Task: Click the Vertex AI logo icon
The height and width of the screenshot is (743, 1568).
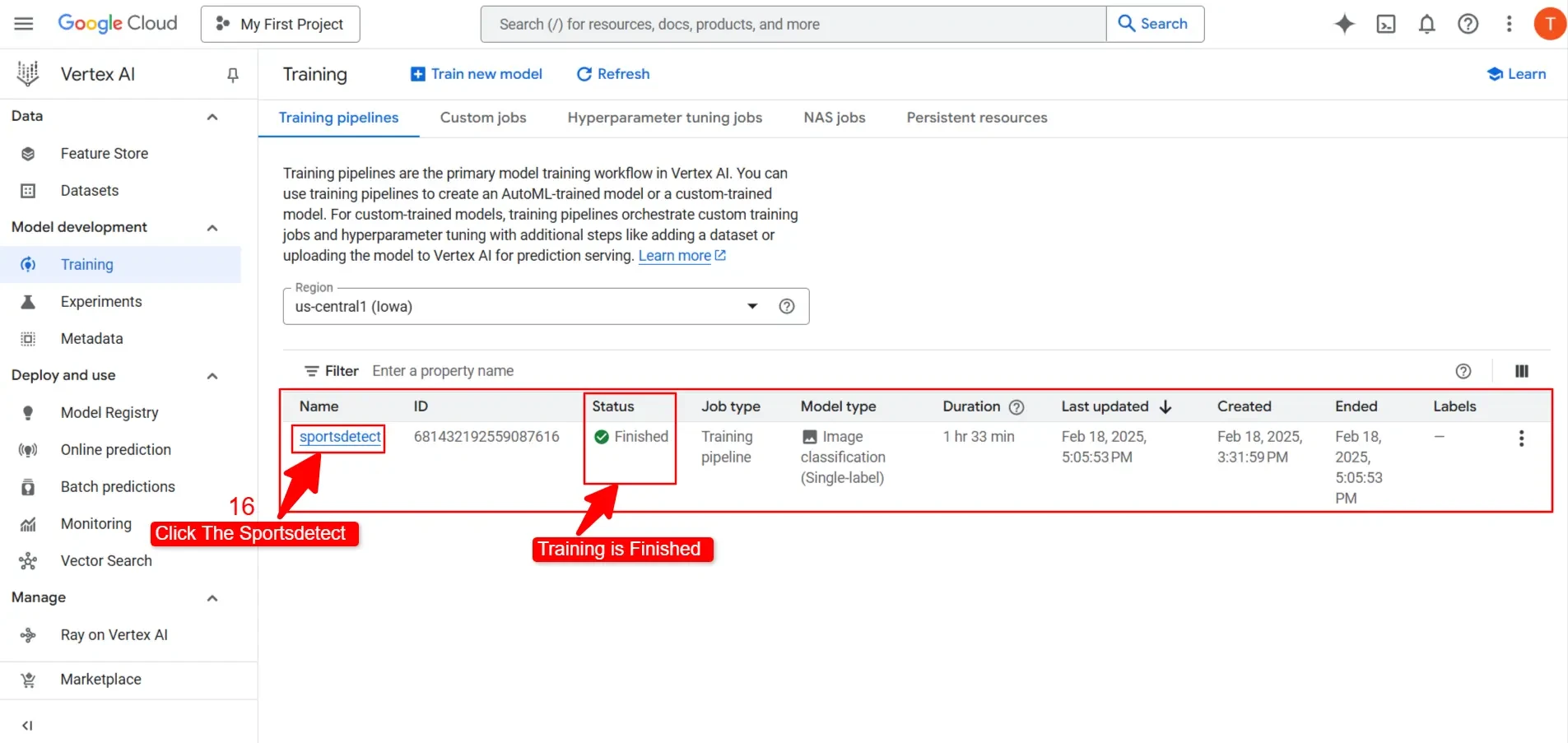Action: point(28,74)
